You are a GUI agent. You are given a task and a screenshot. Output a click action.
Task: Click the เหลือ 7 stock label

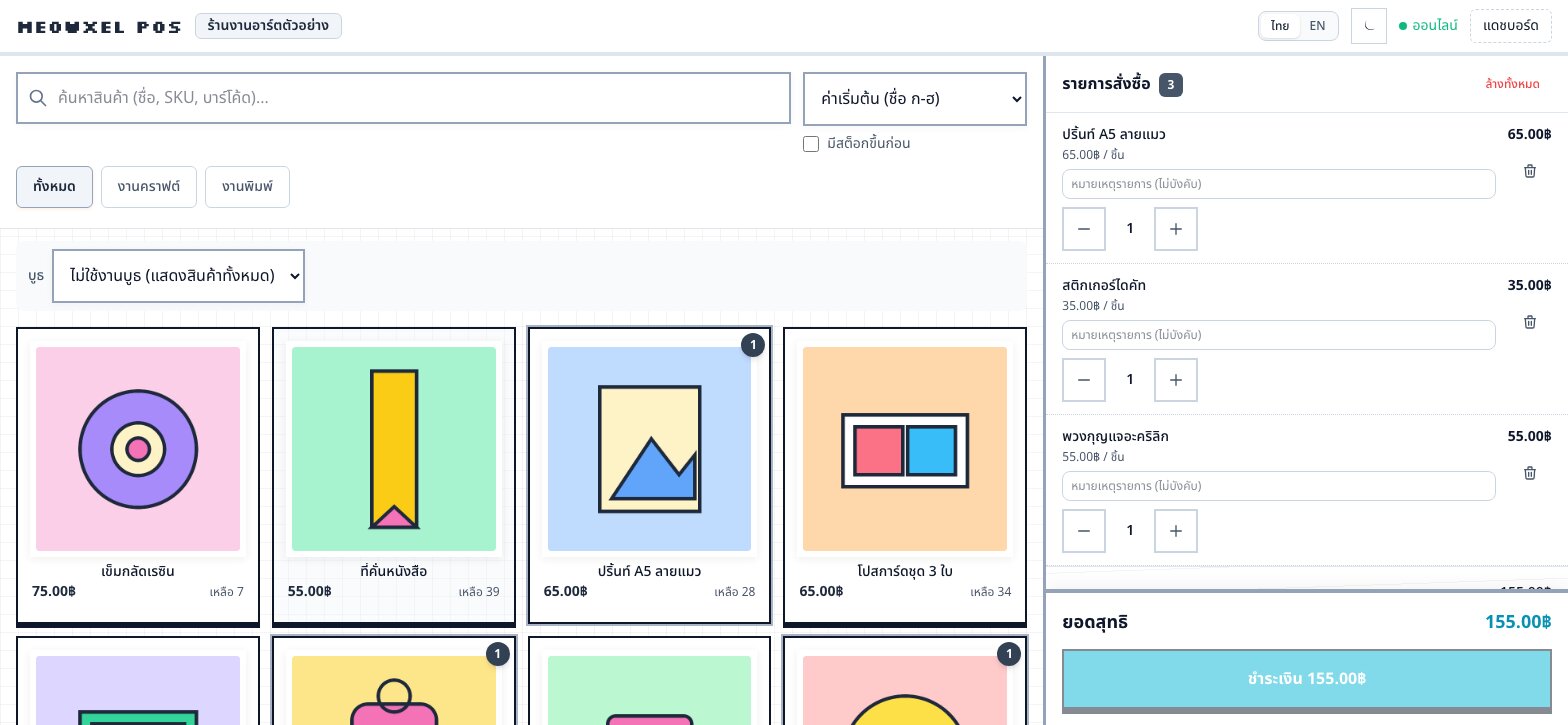[x=227, y=592]
